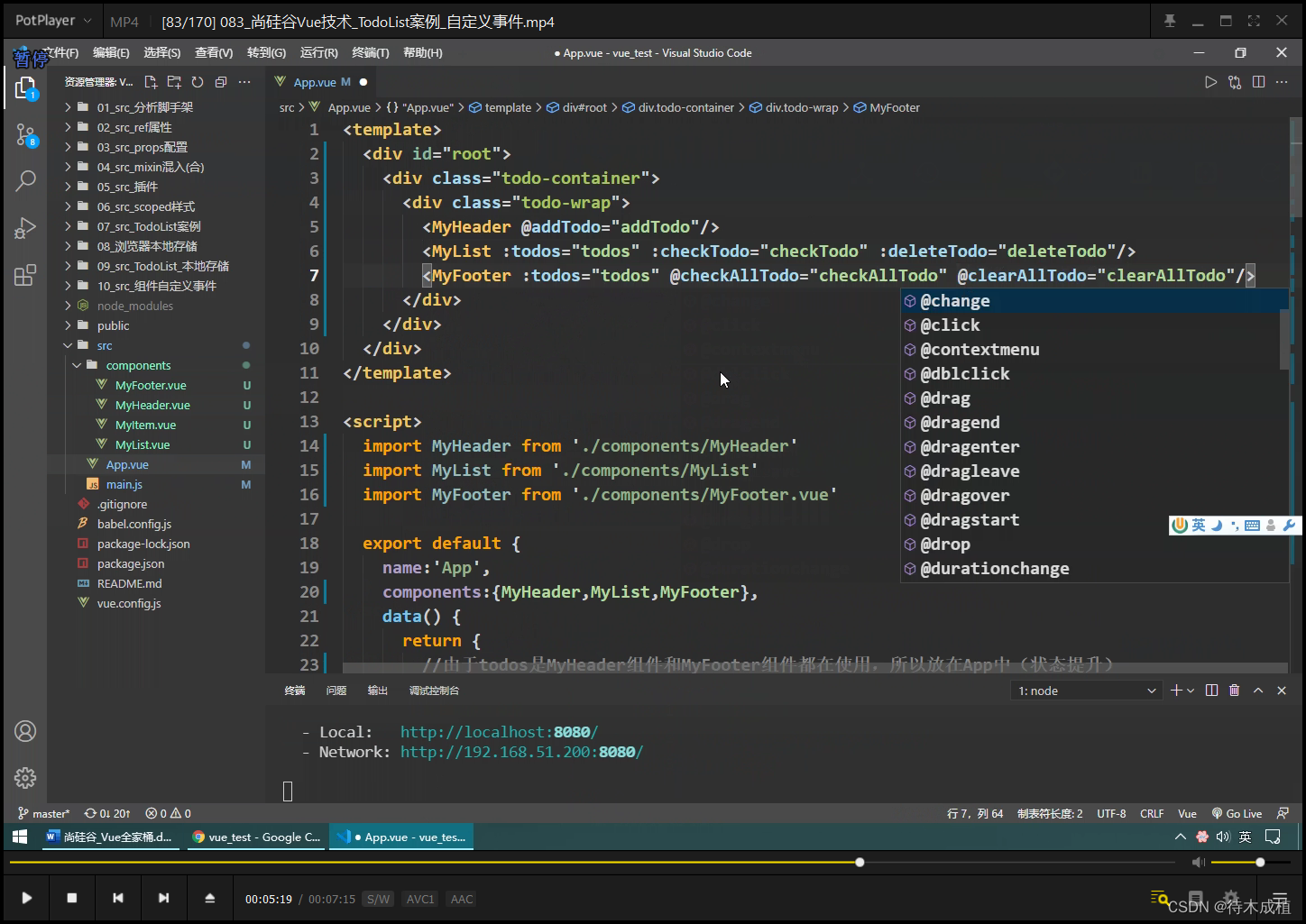Open the localhost:8080 link in terminal
Screen dimensions: 1306x924
point(499,732)
